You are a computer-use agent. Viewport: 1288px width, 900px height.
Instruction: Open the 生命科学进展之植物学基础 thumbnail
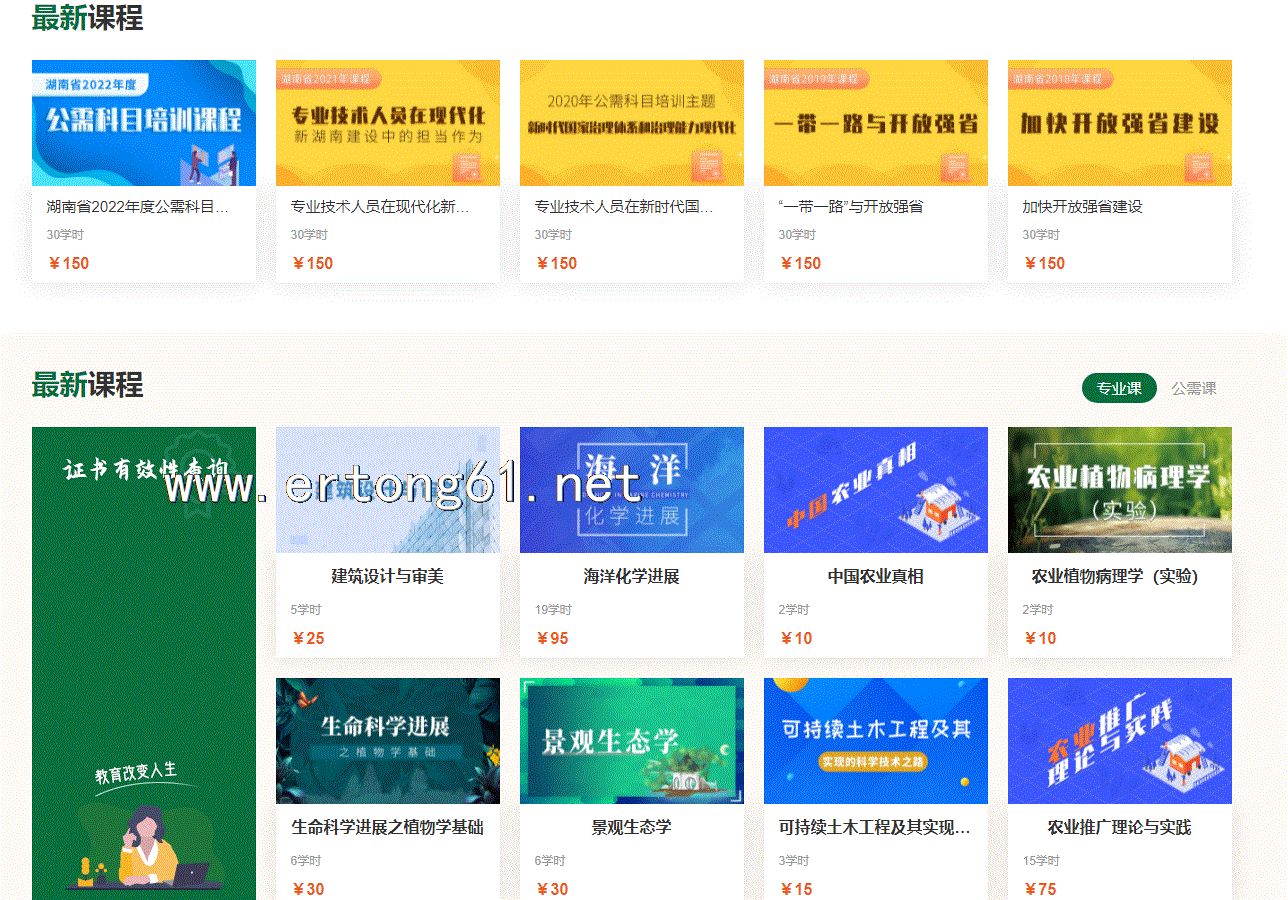coord(388,741)
